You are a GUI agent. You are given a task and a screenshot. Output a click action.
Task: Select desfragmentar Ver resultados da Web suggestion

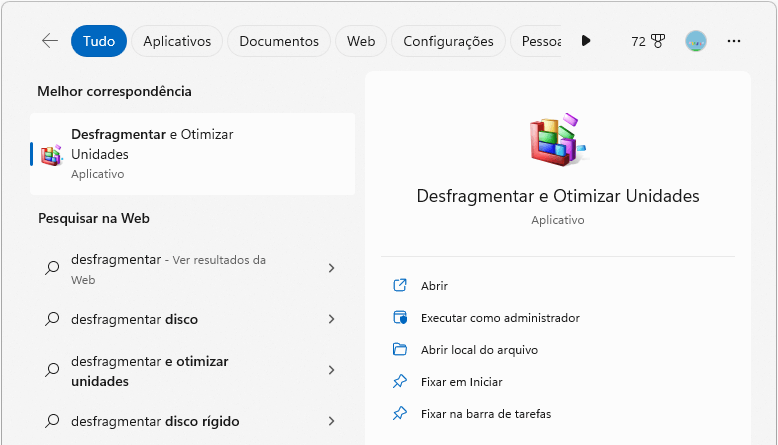click(193, 269)
